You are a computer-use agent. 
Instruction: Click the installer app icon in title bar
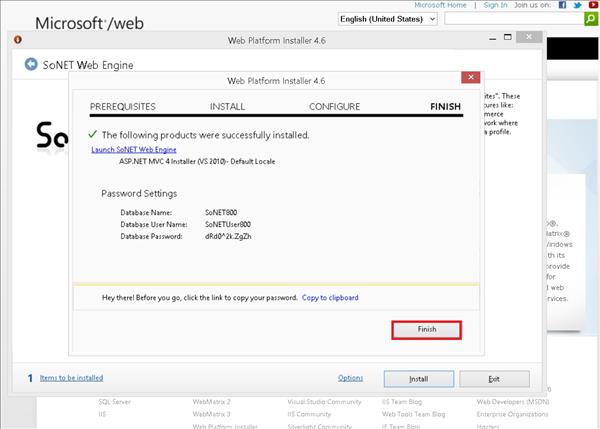click(x=18, y=39)
